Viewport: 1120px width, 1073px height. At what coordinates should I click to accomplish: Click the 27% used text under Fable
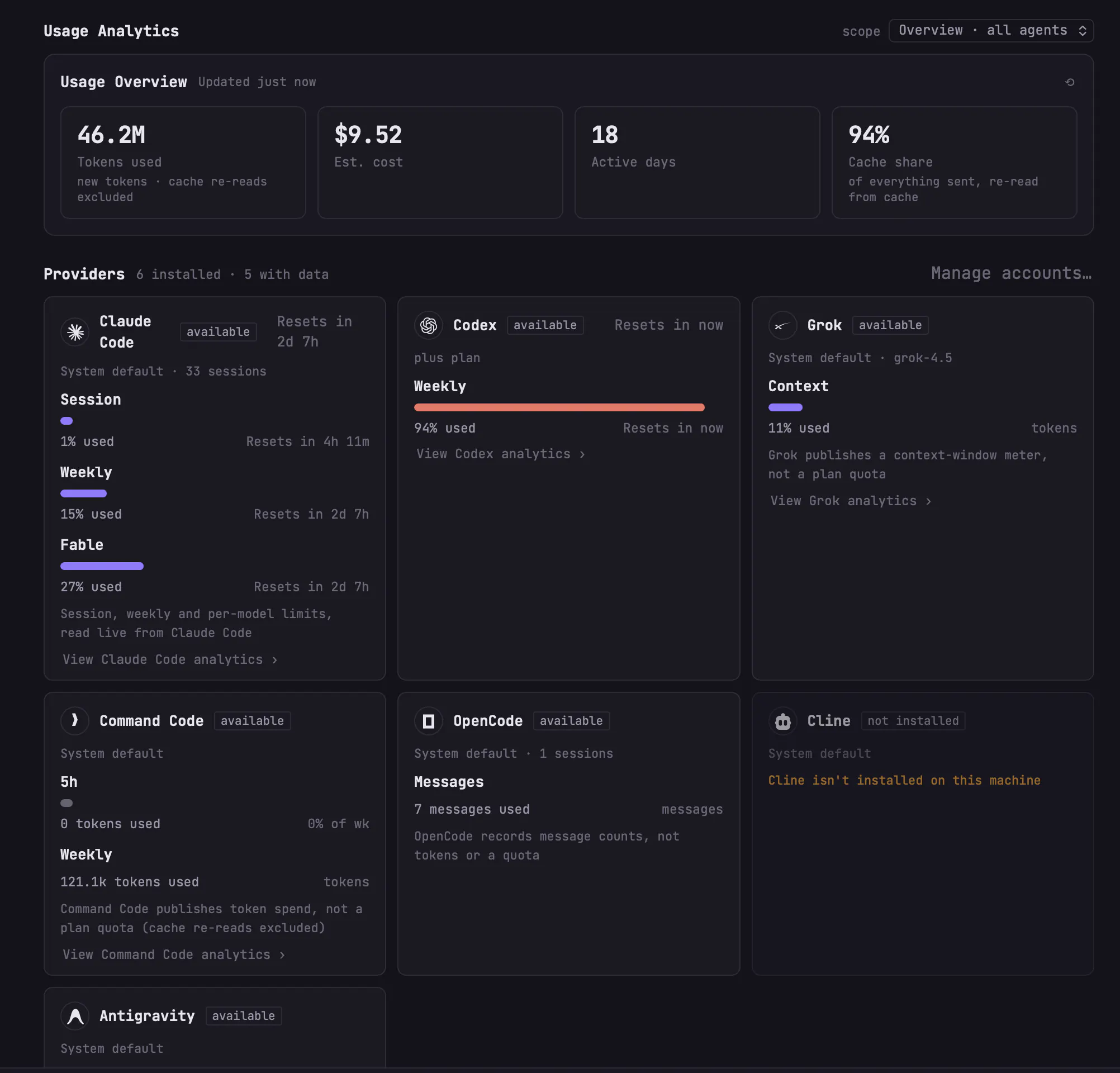pyautogui.click(x=91, y=586)
